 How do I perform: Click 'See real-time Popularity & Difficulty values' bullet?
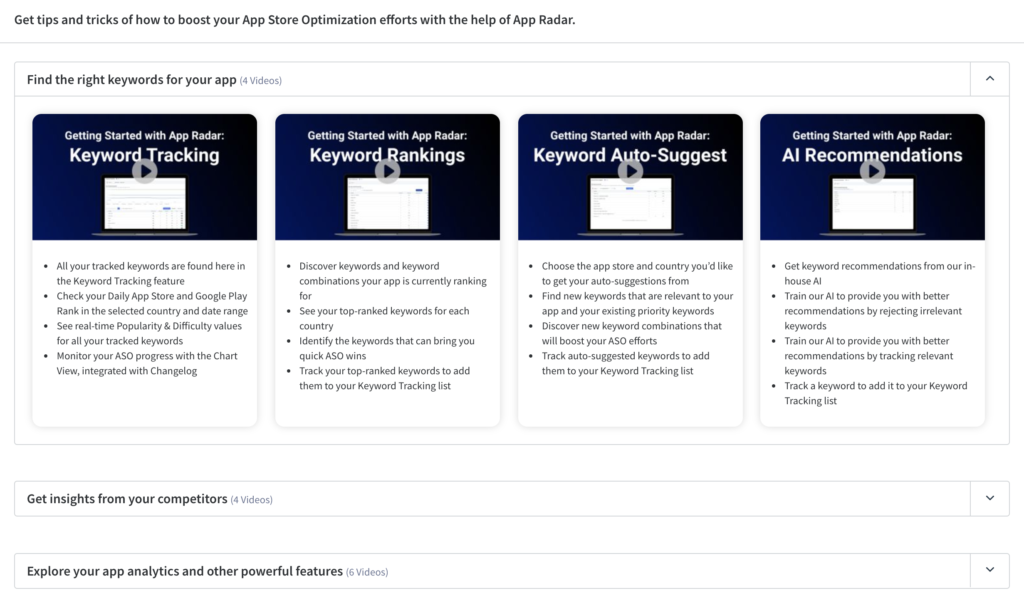pyautogui.click(x=149, y=334)
